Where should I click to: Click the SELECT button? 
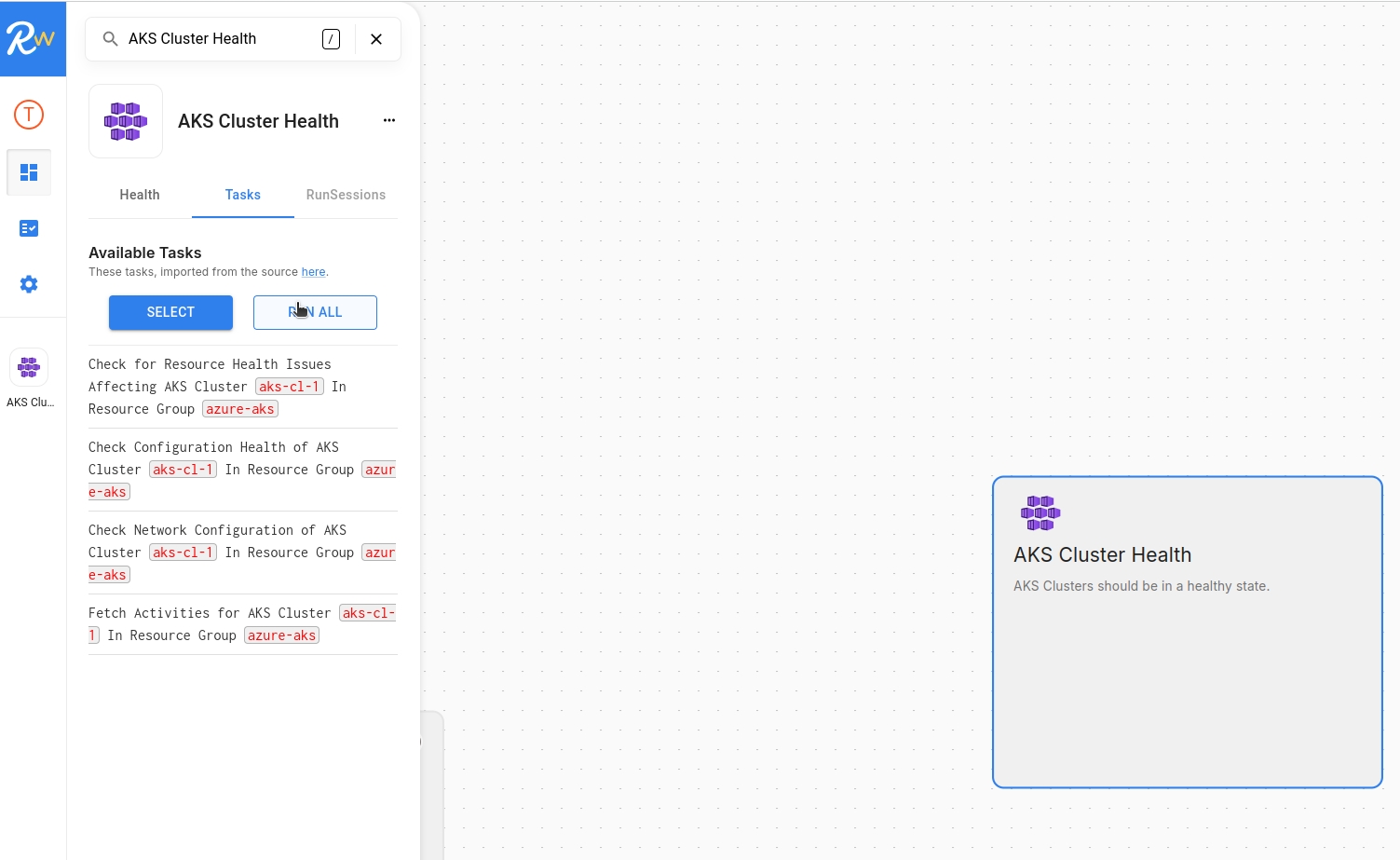click(170, 312)
